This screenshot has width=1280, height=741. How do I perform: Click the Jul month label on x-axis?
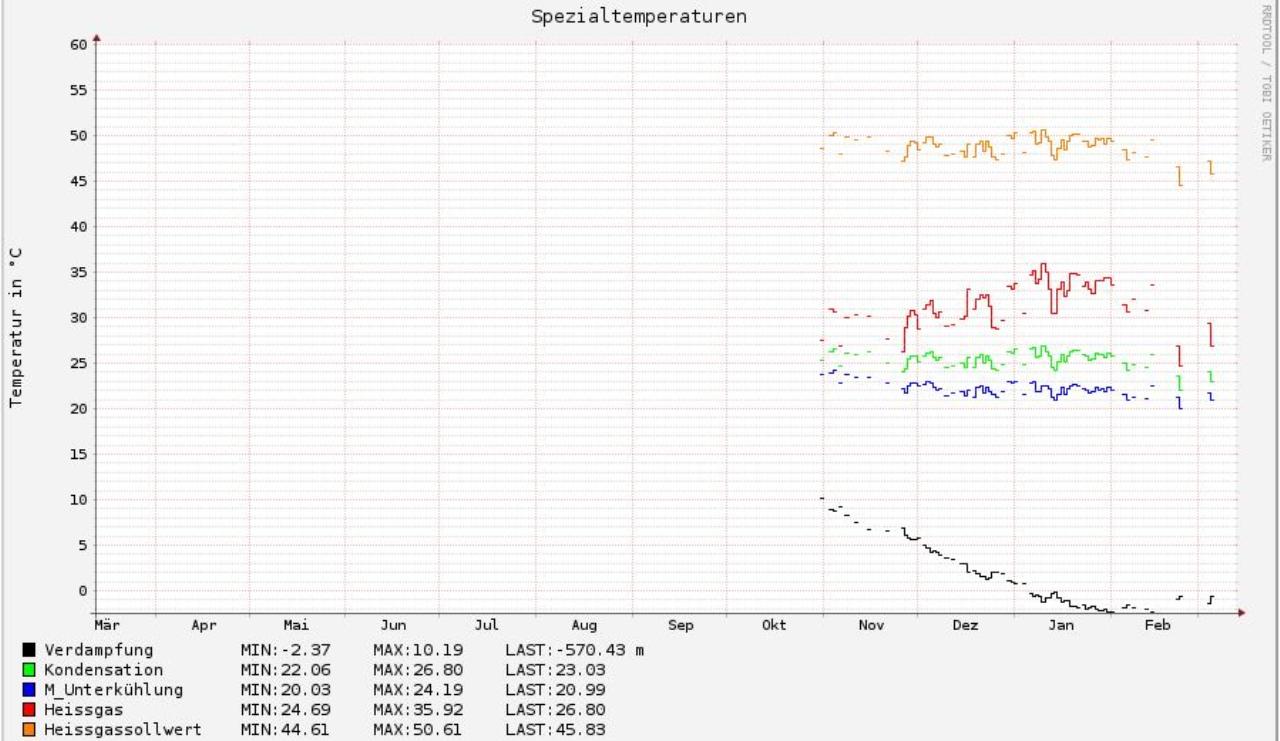pyautogui.click(x=487, y=625)
